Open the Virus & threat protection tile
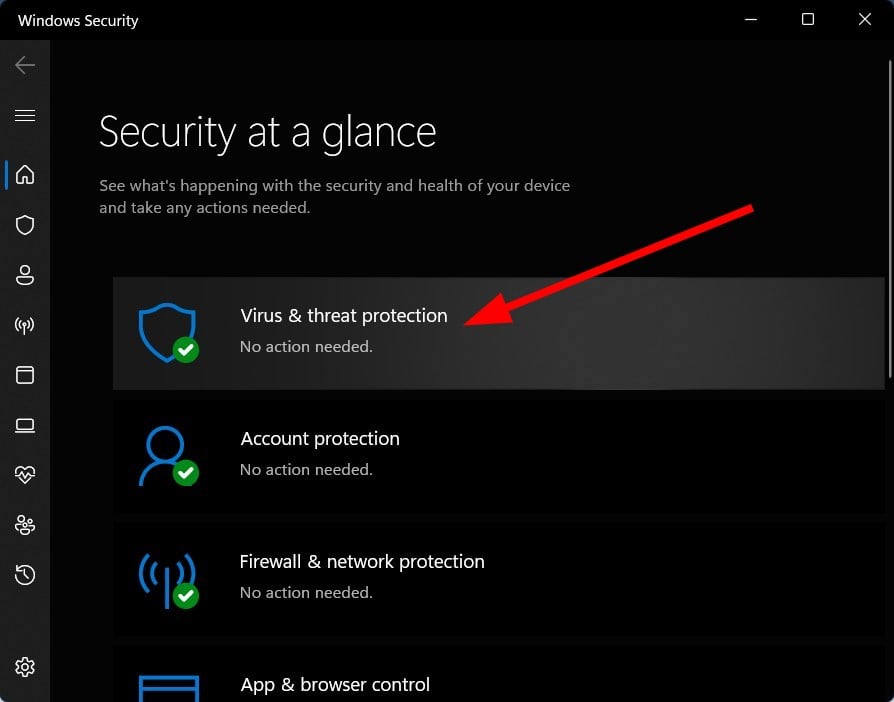Image resolution: width=894 pixels, height=702 pixels. [x=498, y=334]
